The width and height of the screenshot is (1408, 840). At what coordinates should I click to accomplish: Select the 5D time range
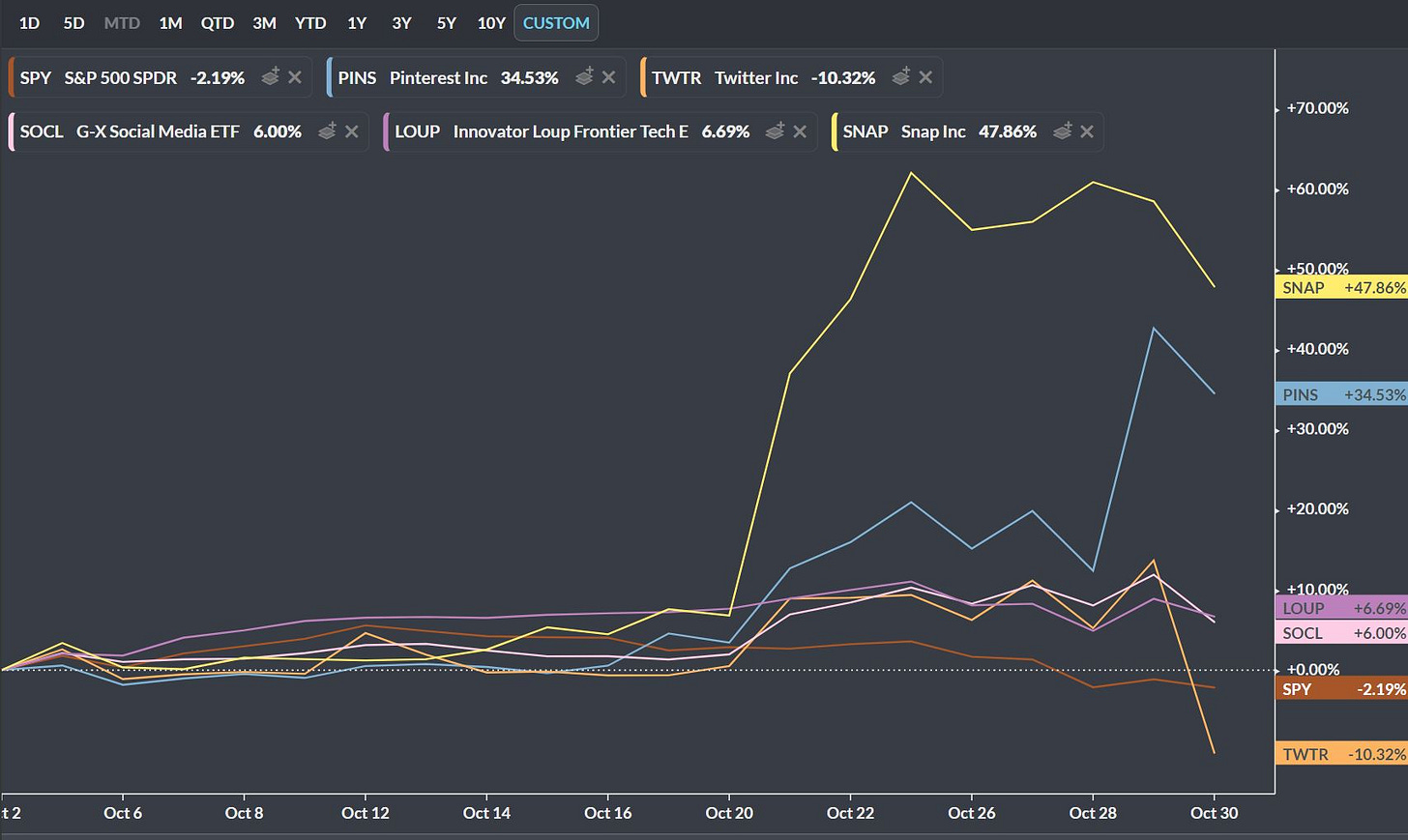[x=73, y=23]
